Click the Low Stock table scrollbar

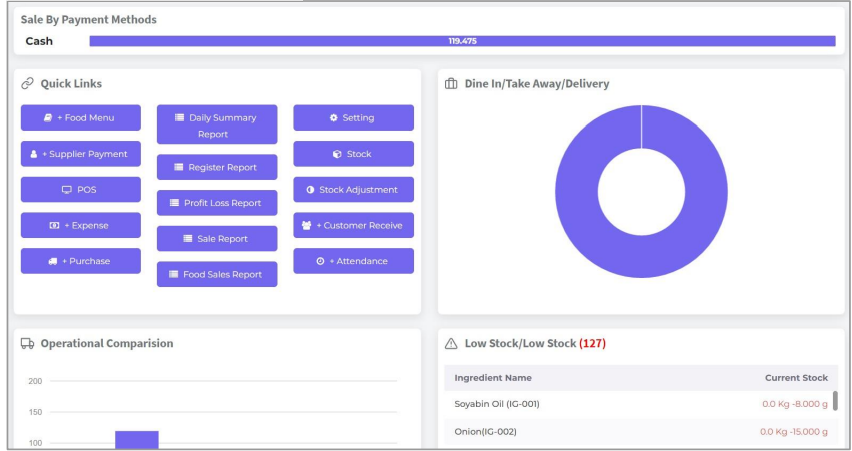pyautogui.click(x=835, y=400)
